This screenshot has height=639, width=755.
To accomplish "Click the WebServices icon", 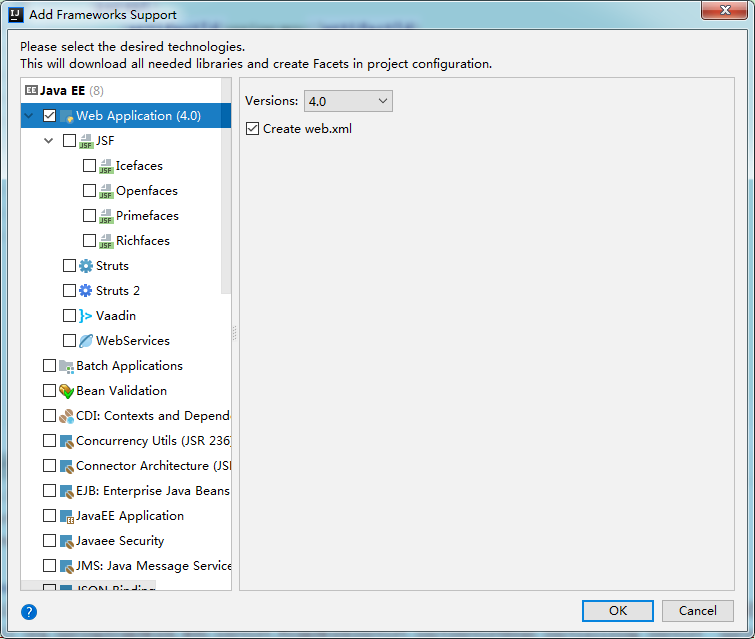I will pos(86,341).
